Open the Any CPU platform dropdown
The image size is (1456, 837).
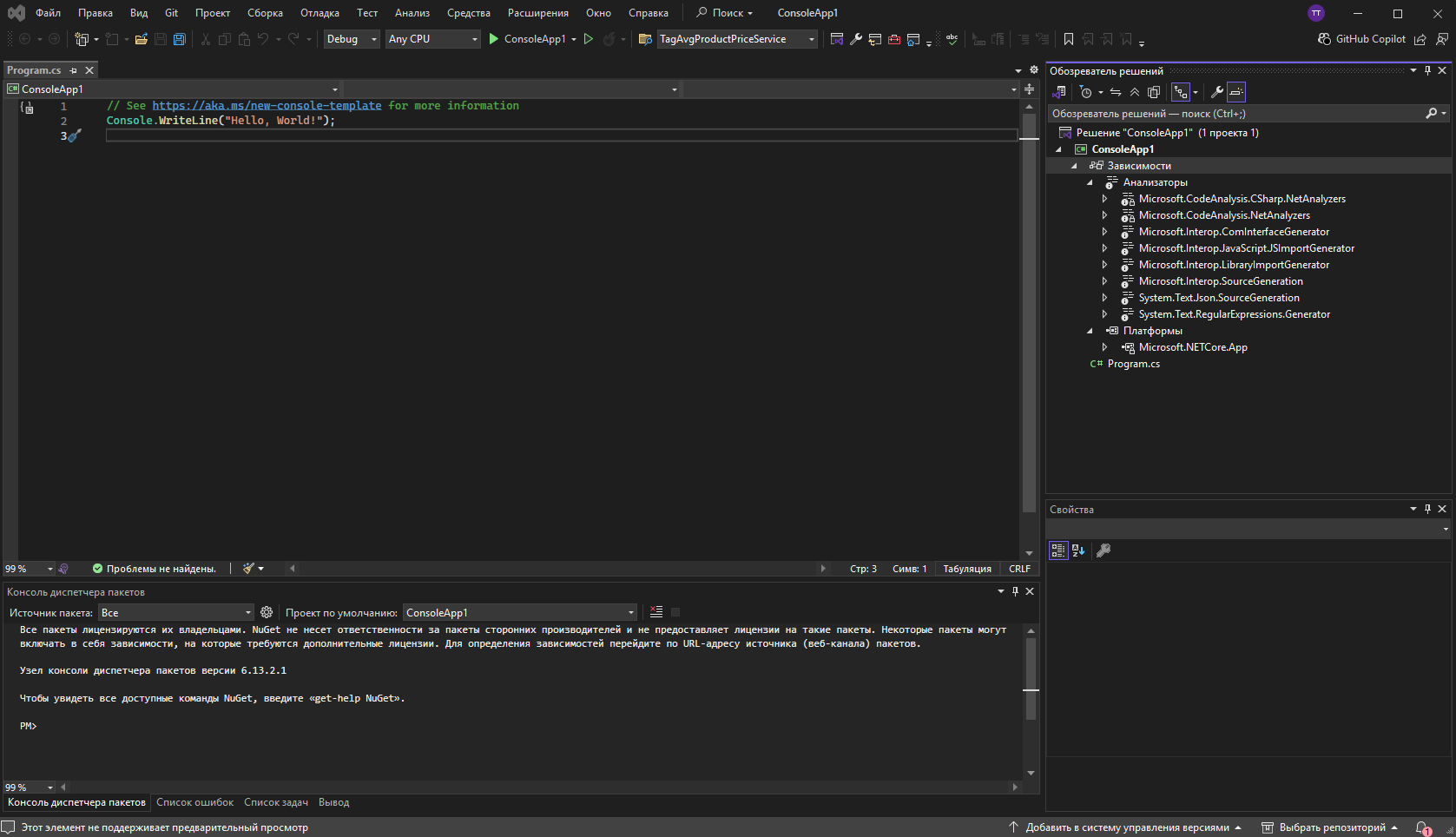coord(432,39)
